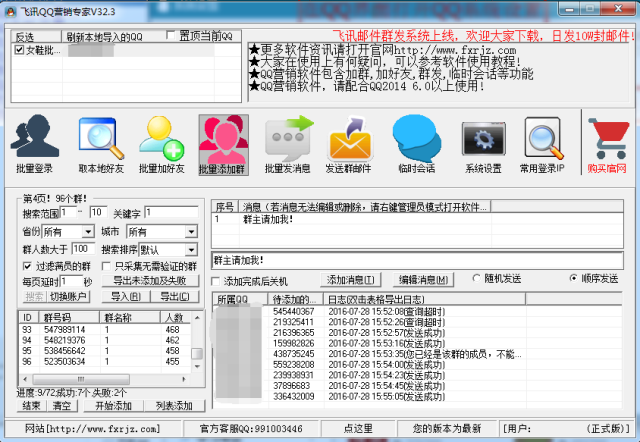Click the 群人数大于 input field
The image size is (640, 442).
pos(83,249)
